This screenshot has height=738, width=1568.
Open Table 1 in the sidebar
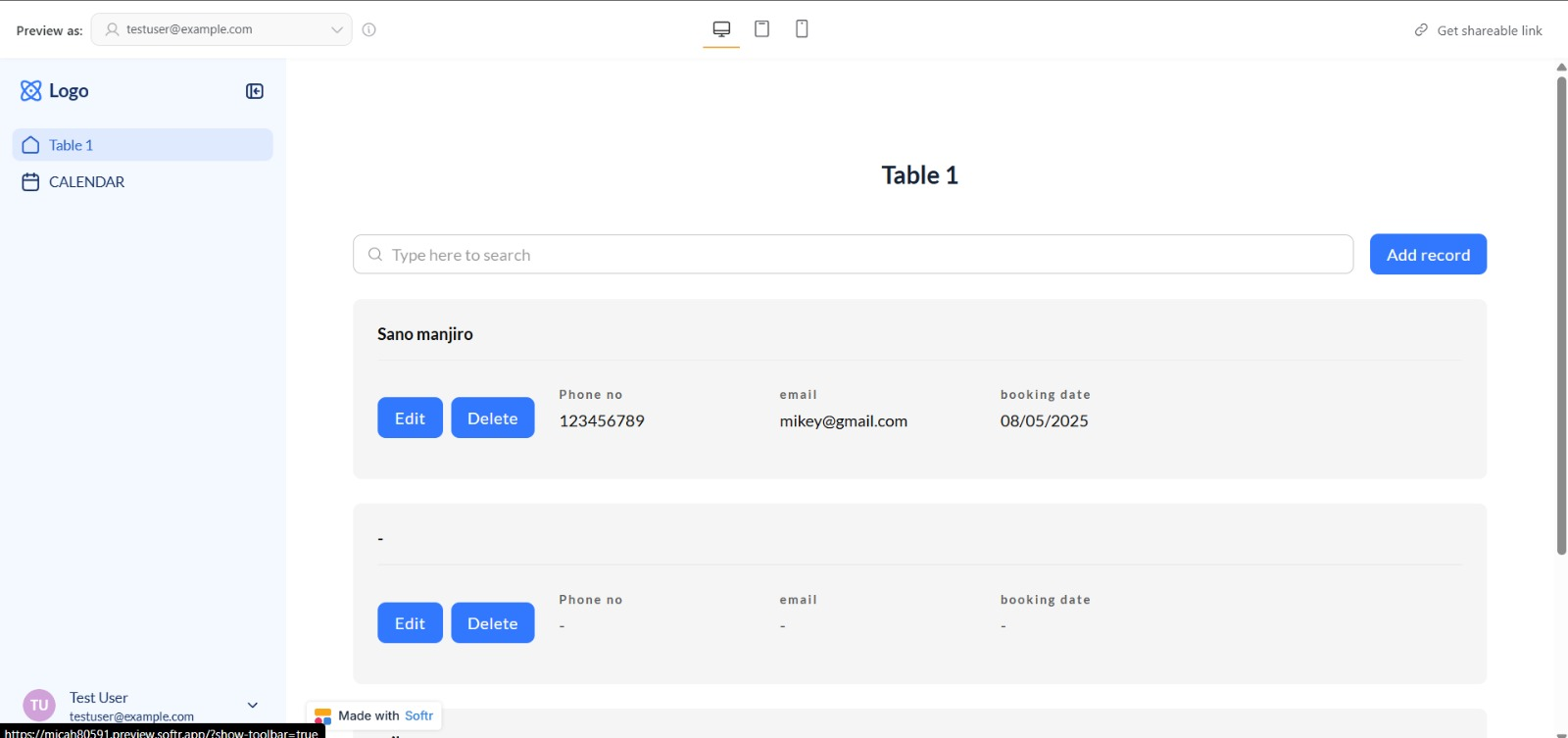point(143,145)
